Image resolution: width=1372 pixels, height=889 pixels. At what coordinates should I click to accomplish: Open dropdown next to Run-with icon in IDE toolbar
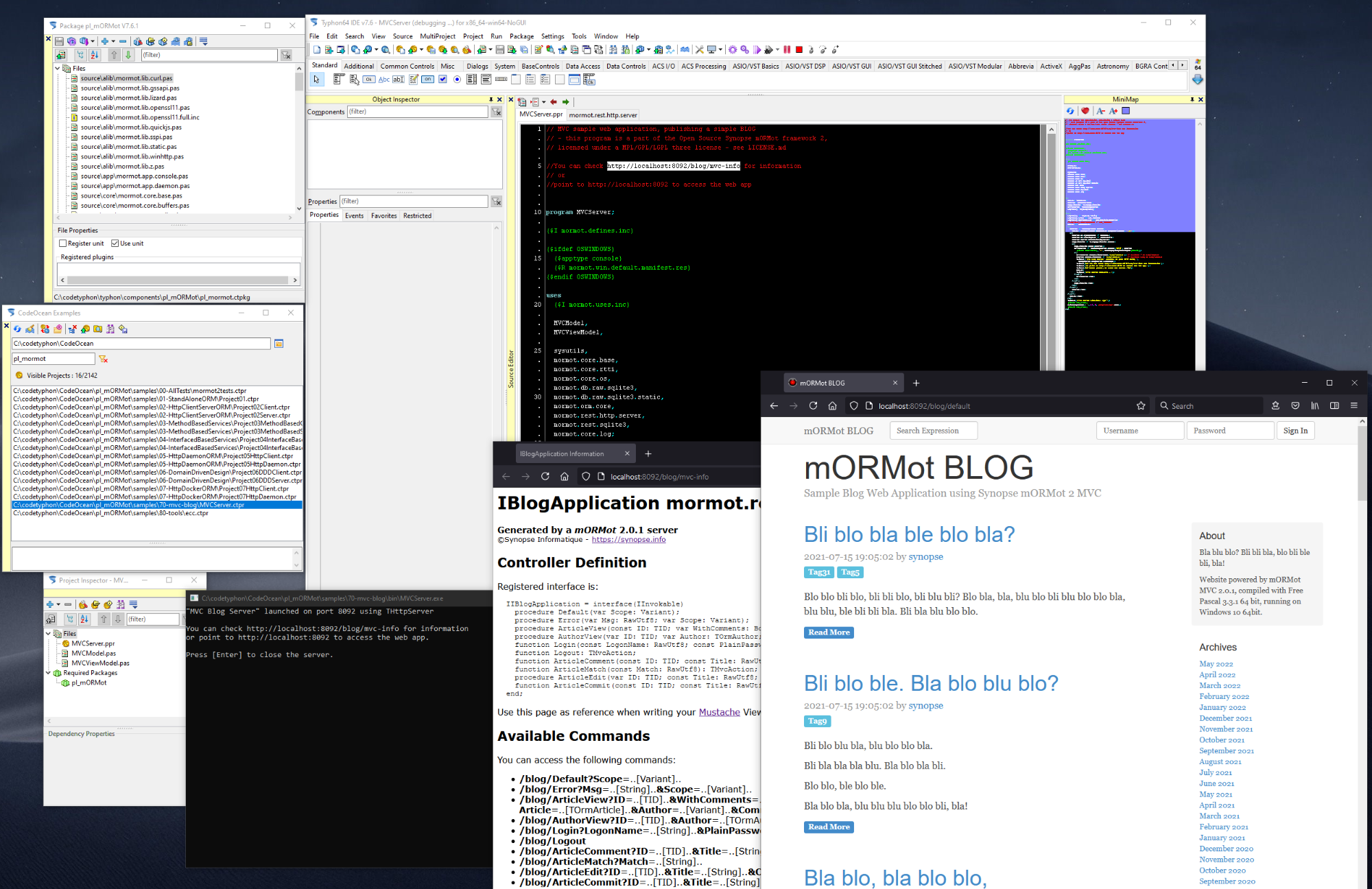777,49
